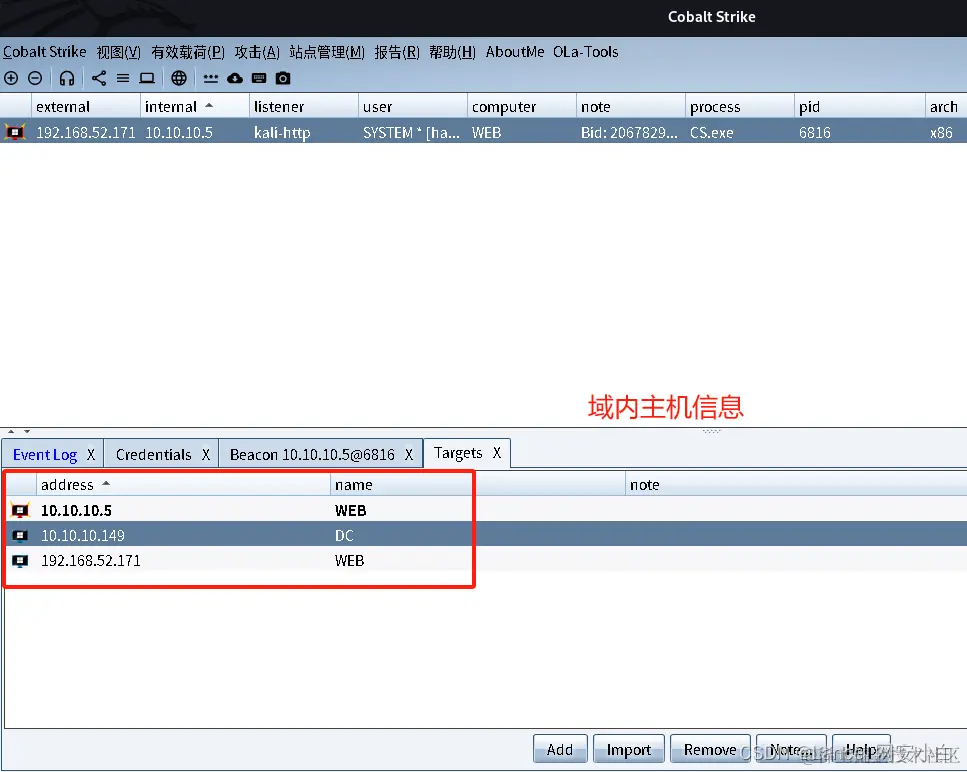Open the 有效载荷(P) menu
Image resolution: width=967 pixels, height=772 pixels.
click(x=188, y=52)
